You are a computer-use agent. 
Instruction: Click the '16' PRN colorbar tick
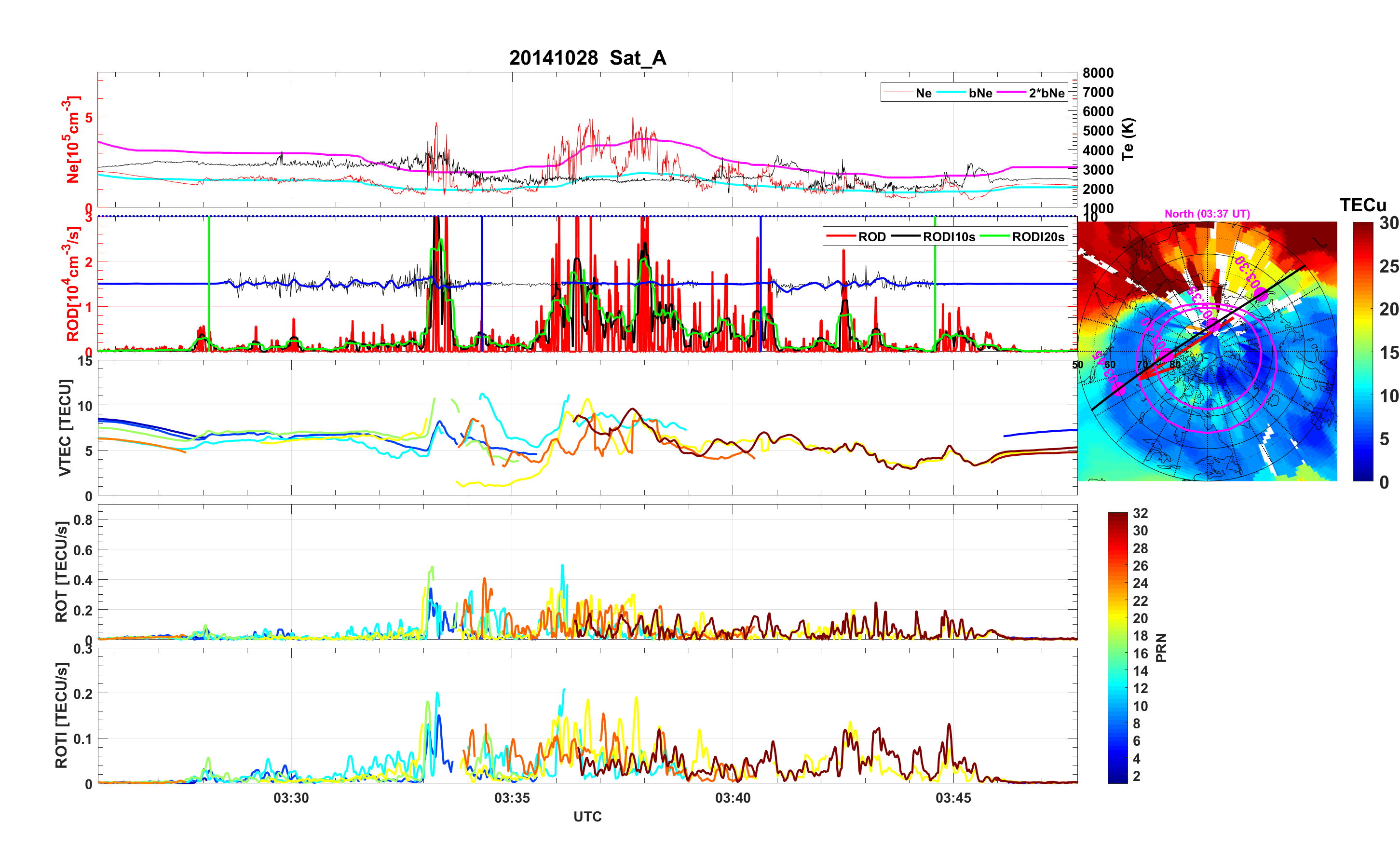(1141, 653)
